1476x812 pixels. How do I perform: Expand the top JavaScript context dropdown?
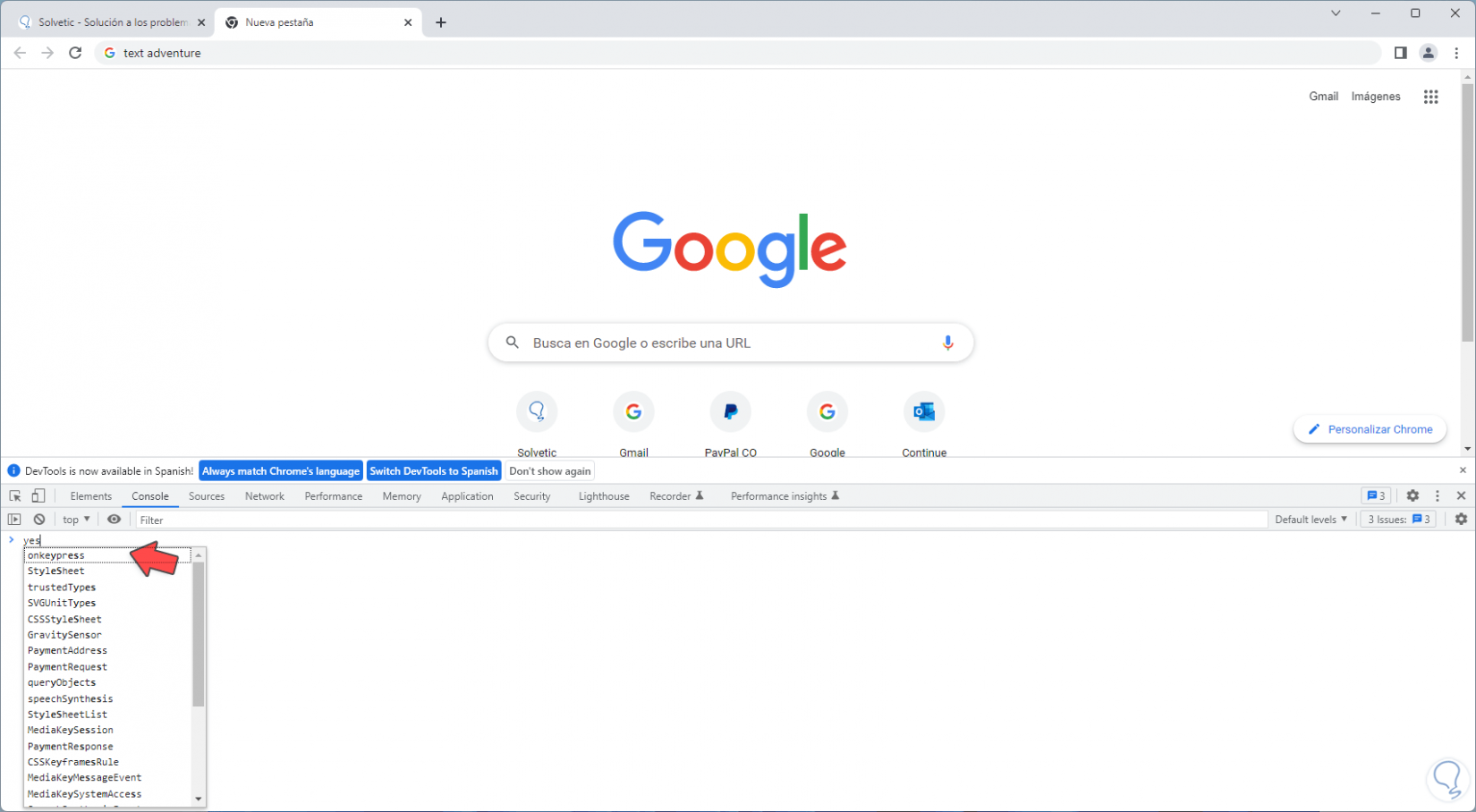coord(76,520)
